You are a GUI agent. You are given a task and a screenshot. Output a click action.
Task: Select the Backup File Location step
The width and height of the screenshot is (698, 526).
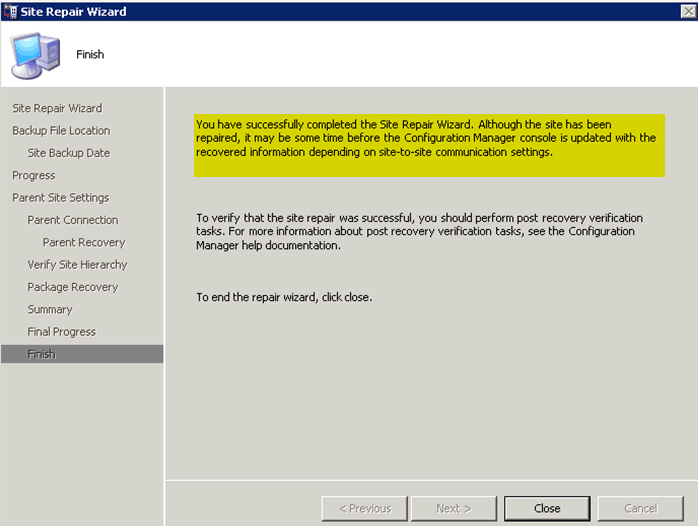point(61,131)
